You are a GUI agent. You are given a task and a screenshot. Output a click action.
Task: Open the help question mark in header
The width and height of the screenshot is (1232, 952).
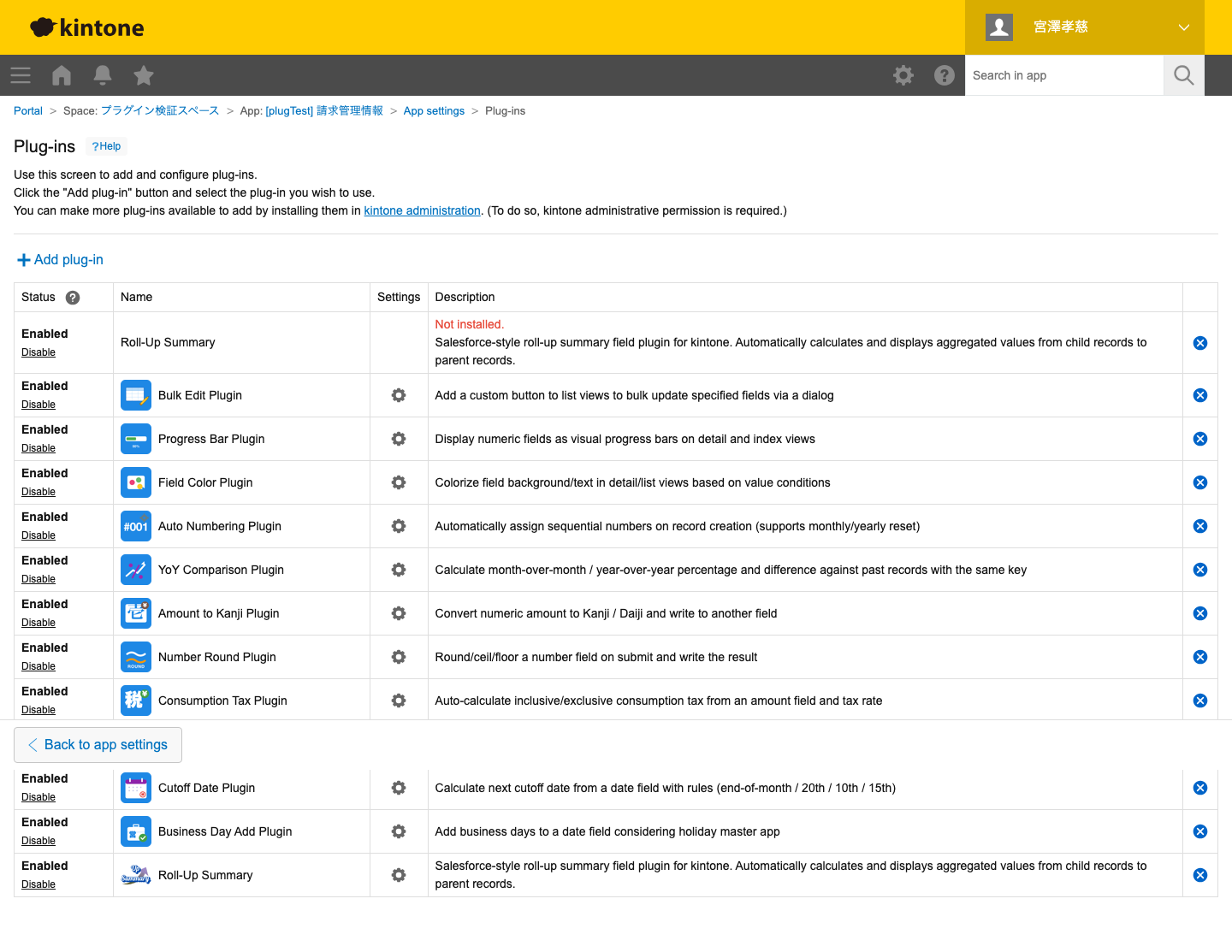945,75
